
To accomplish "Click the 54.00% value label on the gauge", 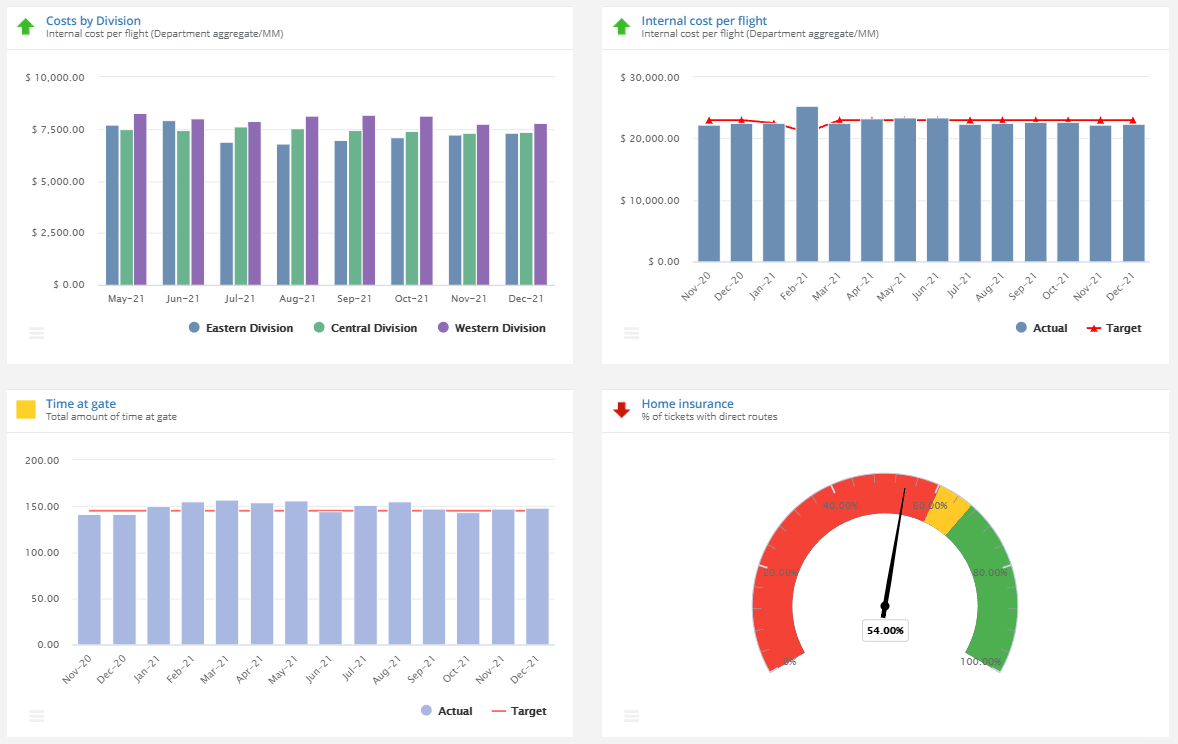I will tap(884, 630).
